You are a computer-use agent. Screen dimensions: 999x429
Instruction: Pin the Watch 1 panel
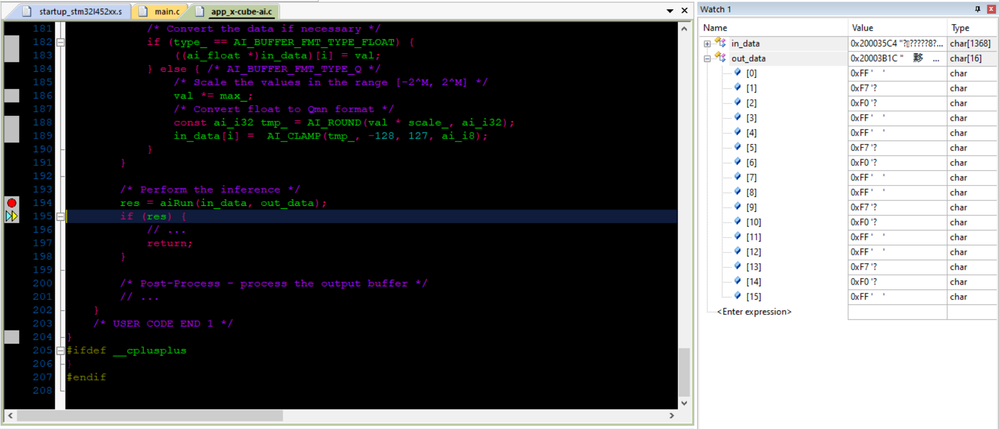(x=978, y=9)
